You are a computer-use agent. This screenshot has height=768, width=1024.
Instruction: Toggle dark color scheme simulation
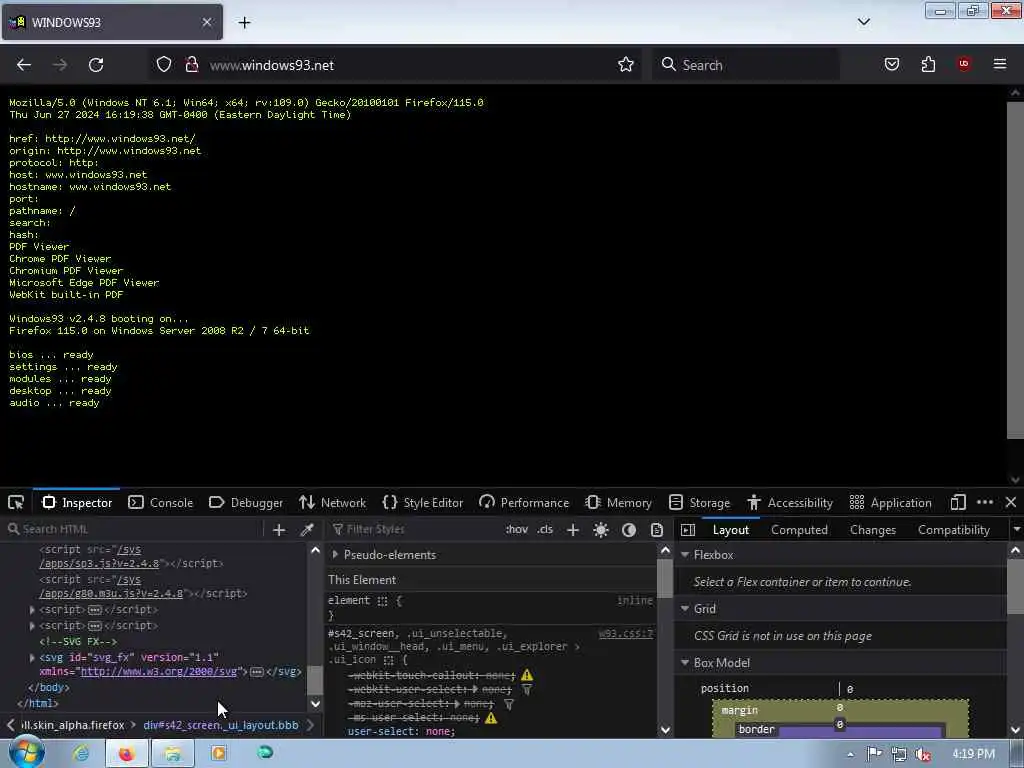(x=629, y=530)
